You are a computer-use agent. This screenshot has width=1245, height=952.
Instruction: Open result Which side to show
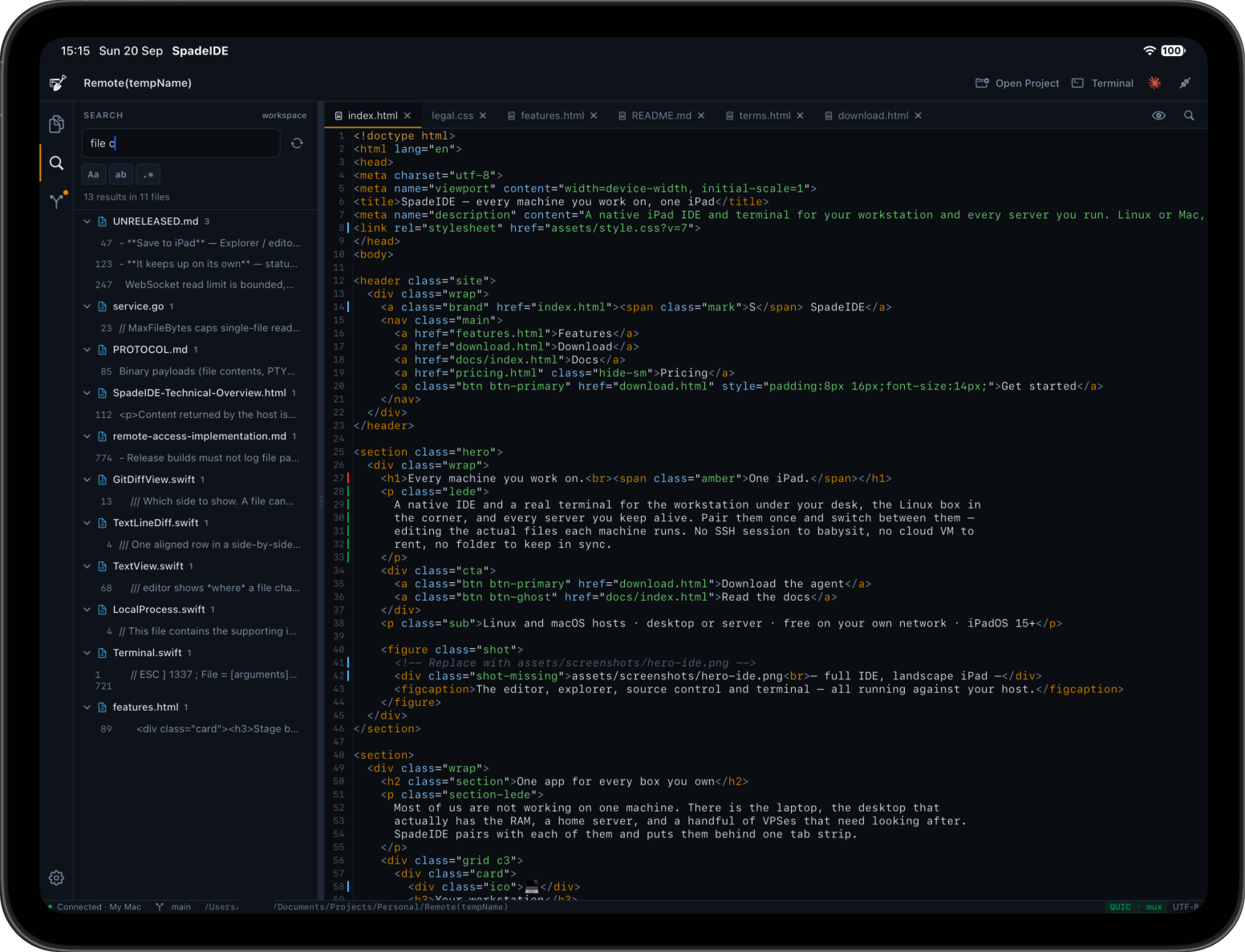(x=196, y=501)
